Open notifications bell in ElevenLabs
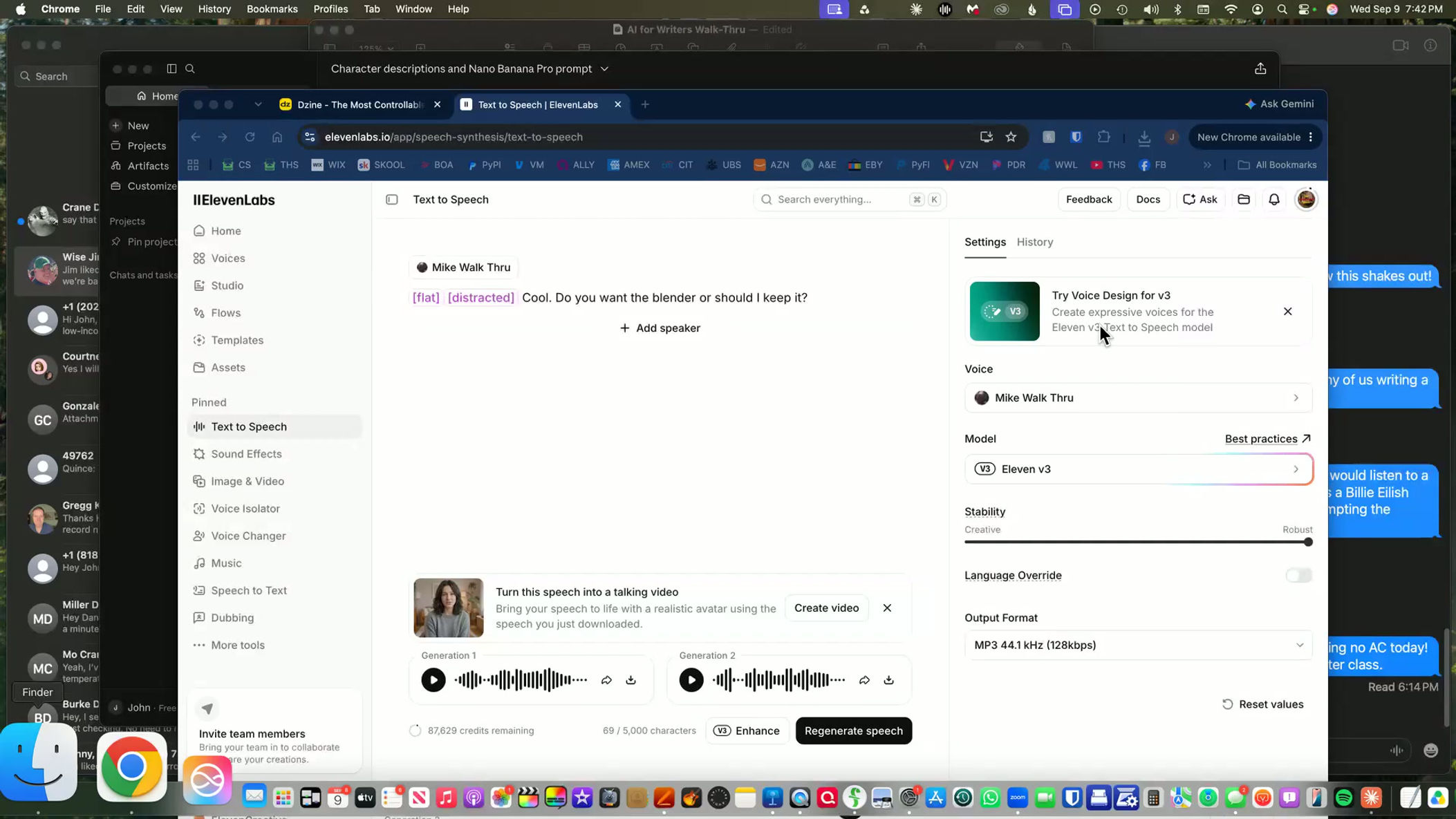The width and height of the screenshot is (1456, 819). (x=1274, y=200)
